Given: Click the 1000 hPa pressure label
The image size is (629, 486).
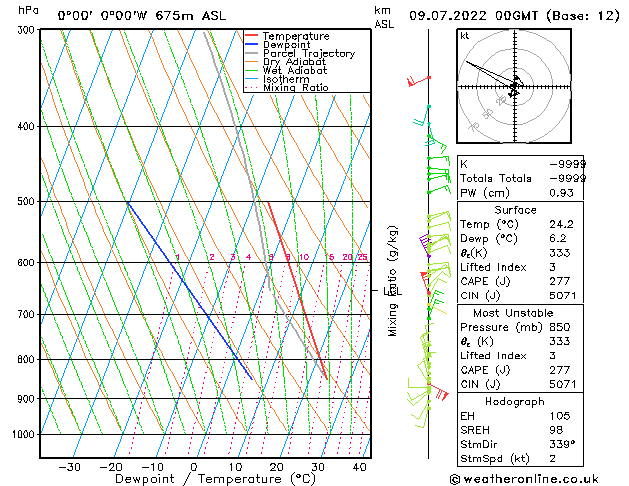Looking at the screenshot, I should coord(26,434).
